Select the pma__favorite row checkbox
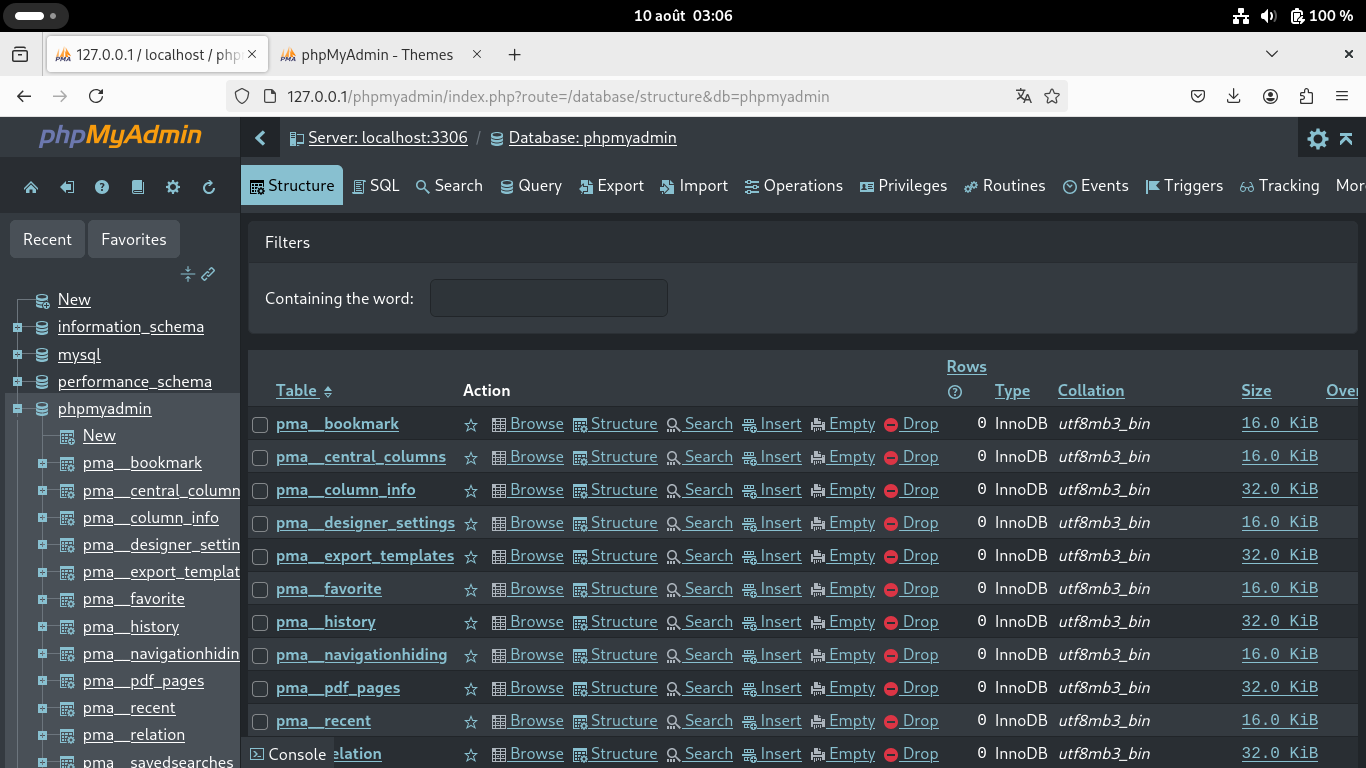This screenshot has width=1366, height=768. click(260, 590)
